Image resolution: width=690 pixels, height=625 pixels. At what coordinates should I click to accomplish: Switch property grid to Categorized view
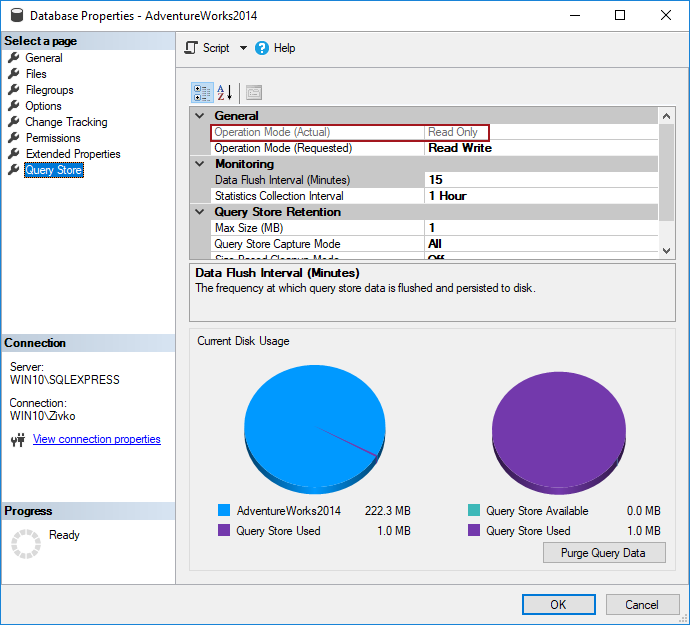[x=201, y=93]
